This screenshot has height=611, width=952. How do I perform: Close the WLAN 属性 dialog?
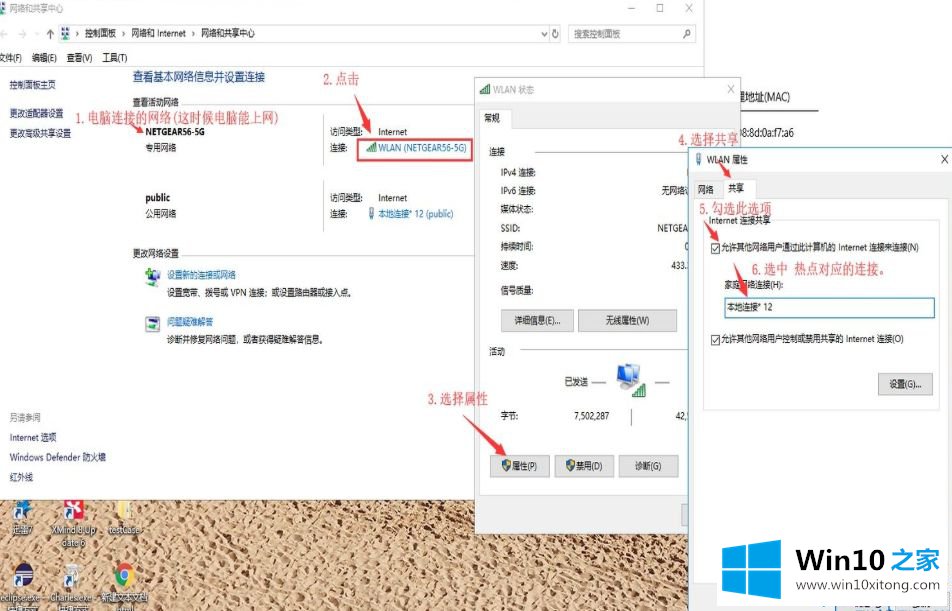(x=944, y=159)
